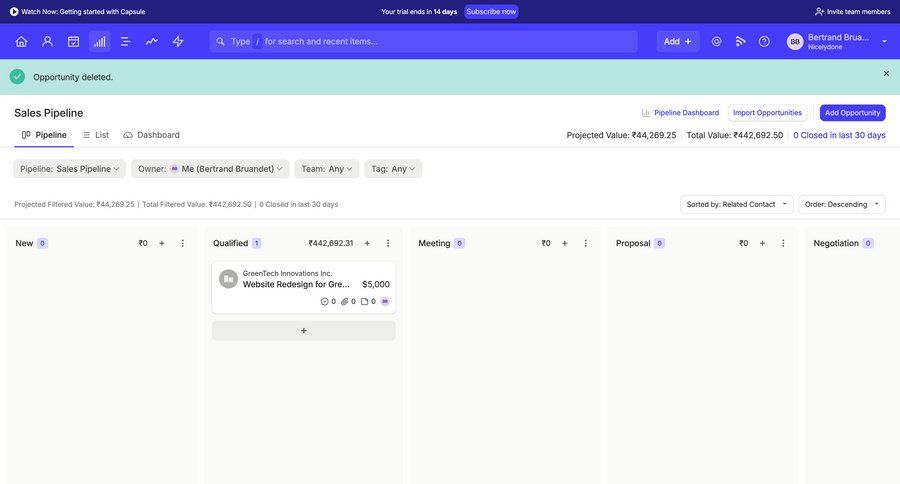The width and height of the screenshot is (900, 484).
Task: Switch to the List tab
Action: point(95,135)
